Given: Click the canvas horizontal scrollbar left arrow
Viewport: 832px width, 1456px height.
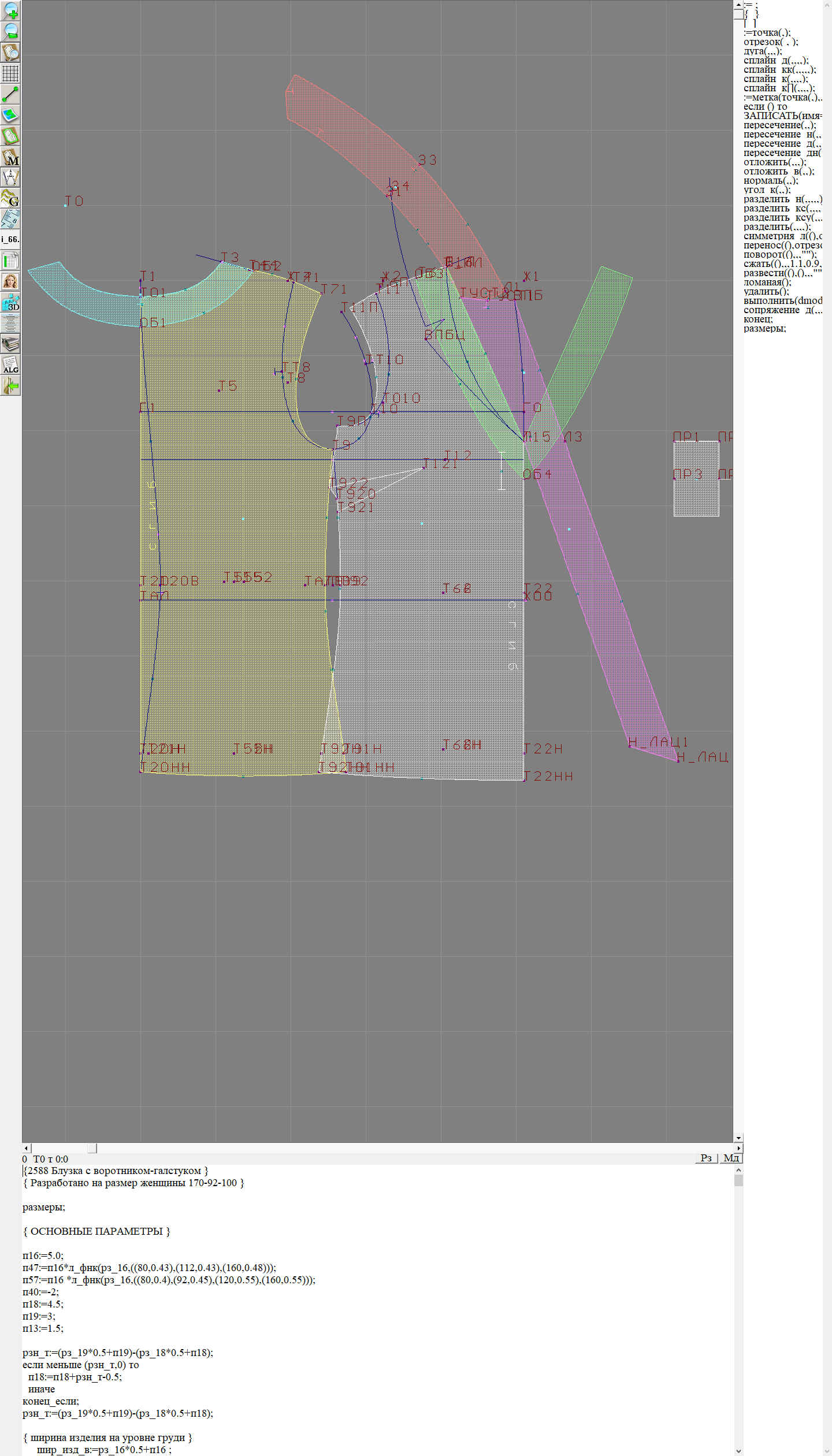Looking at the screenshot, I should pyautogui.click(x=26, y=1148).
